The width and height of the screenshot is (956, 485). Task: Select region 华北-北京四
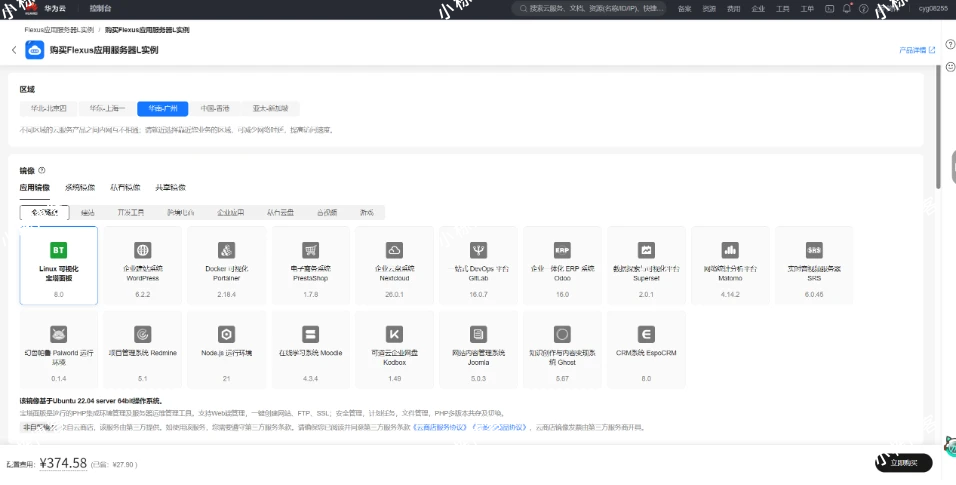[49, 109]
